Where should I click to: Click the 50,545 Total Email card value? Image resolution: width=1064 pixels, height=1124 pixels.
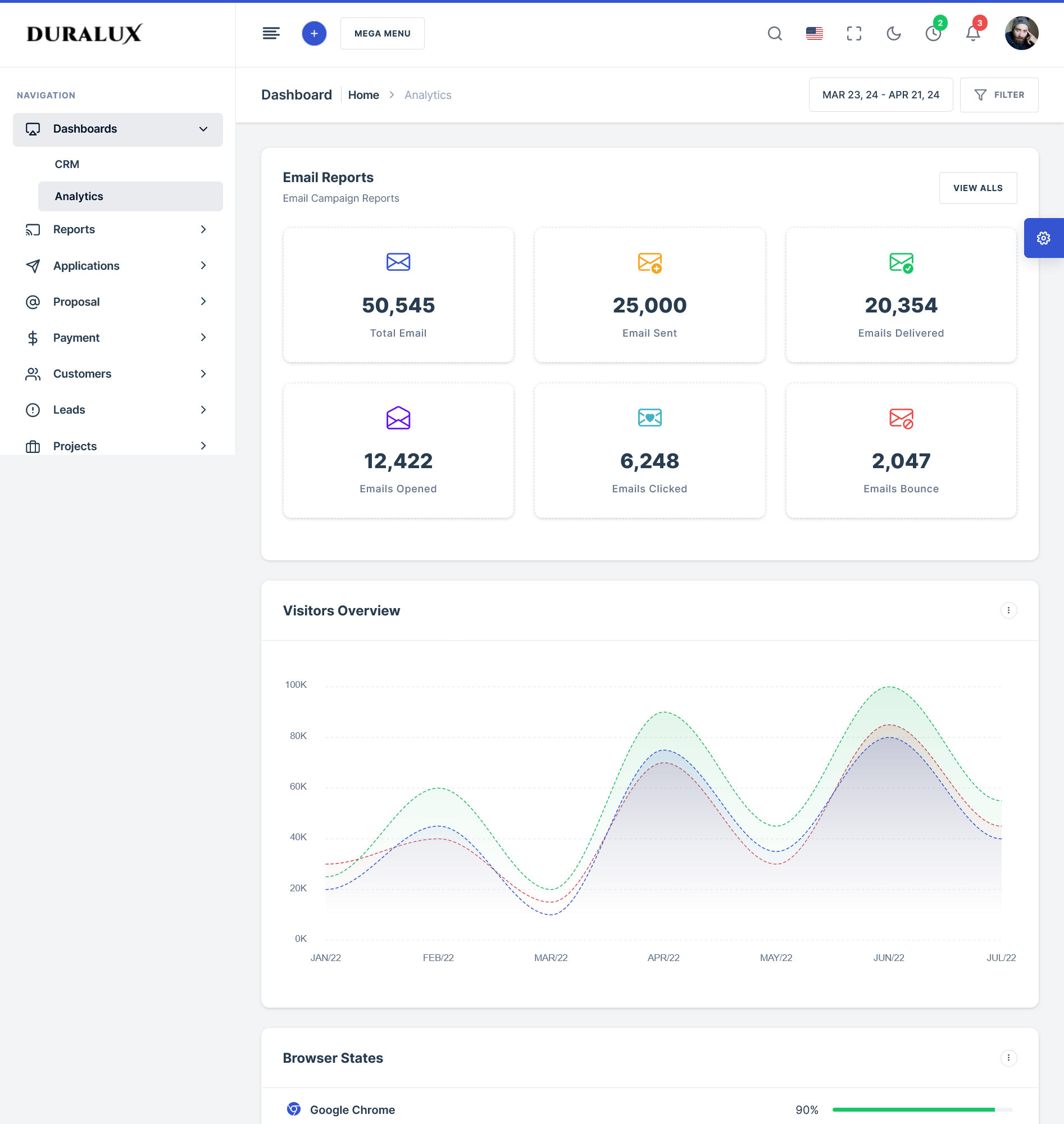398,305
